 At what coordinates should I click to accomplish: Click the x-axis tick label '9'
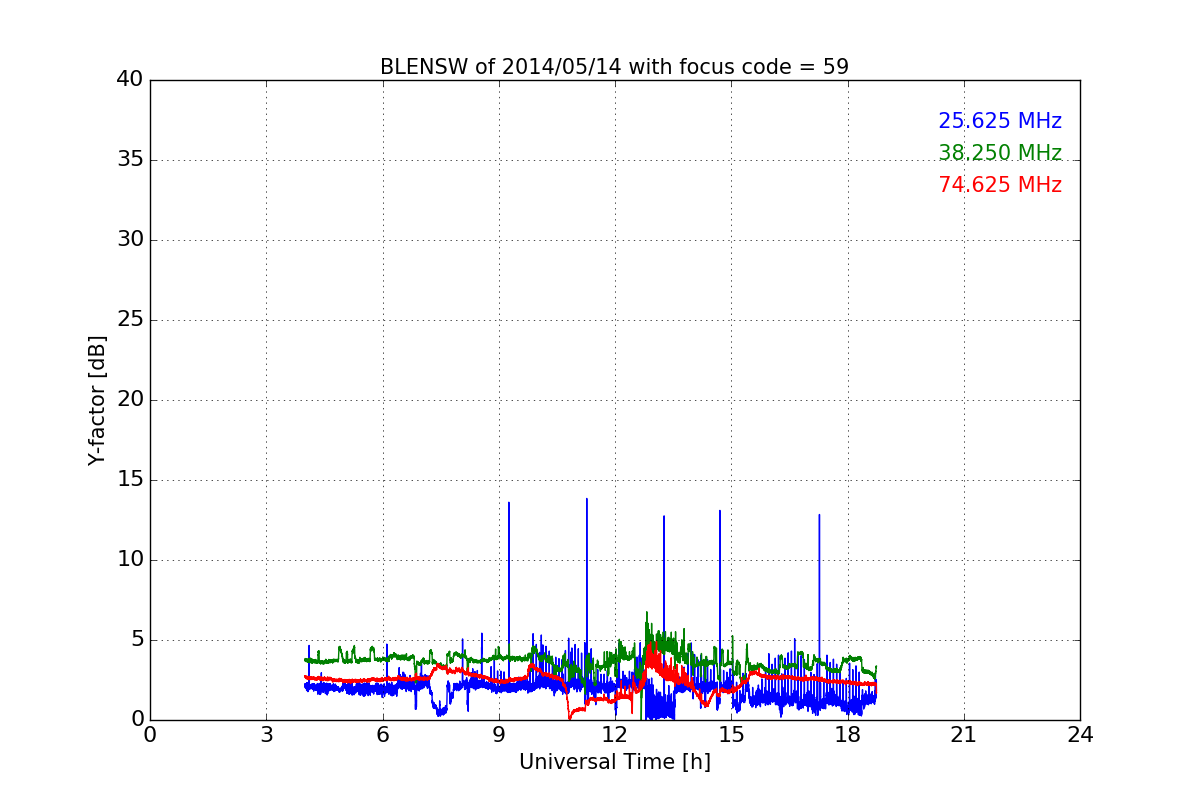[499, 735]
